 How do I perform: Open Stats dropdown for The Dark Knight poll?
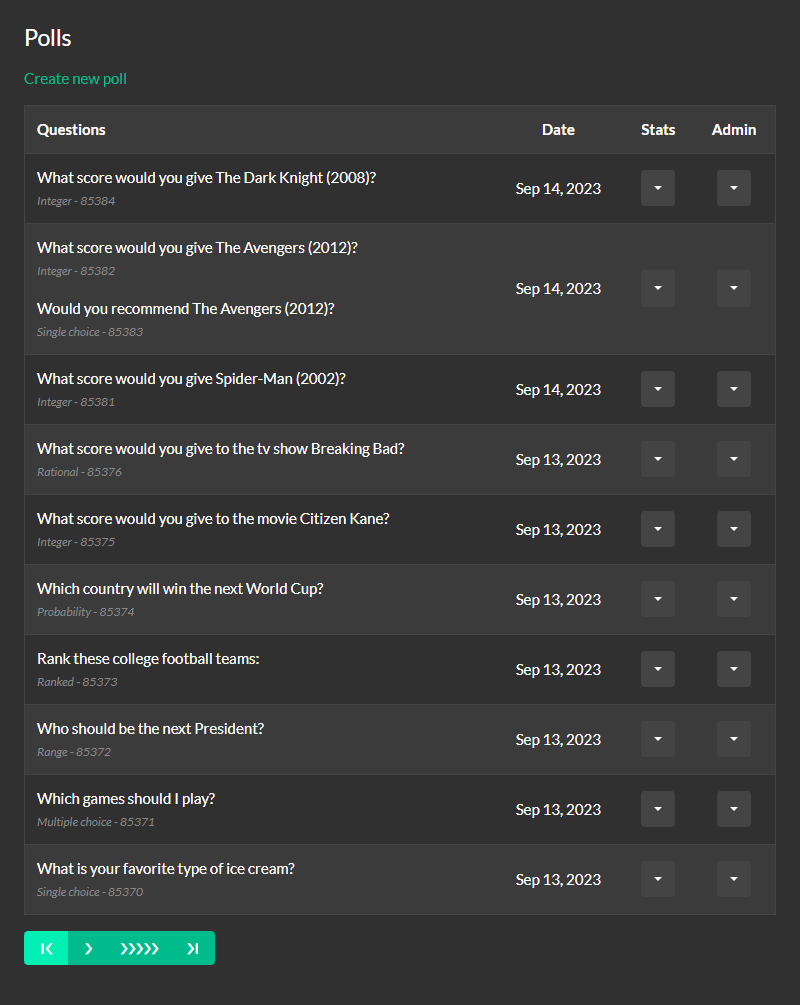click(657, 188)
